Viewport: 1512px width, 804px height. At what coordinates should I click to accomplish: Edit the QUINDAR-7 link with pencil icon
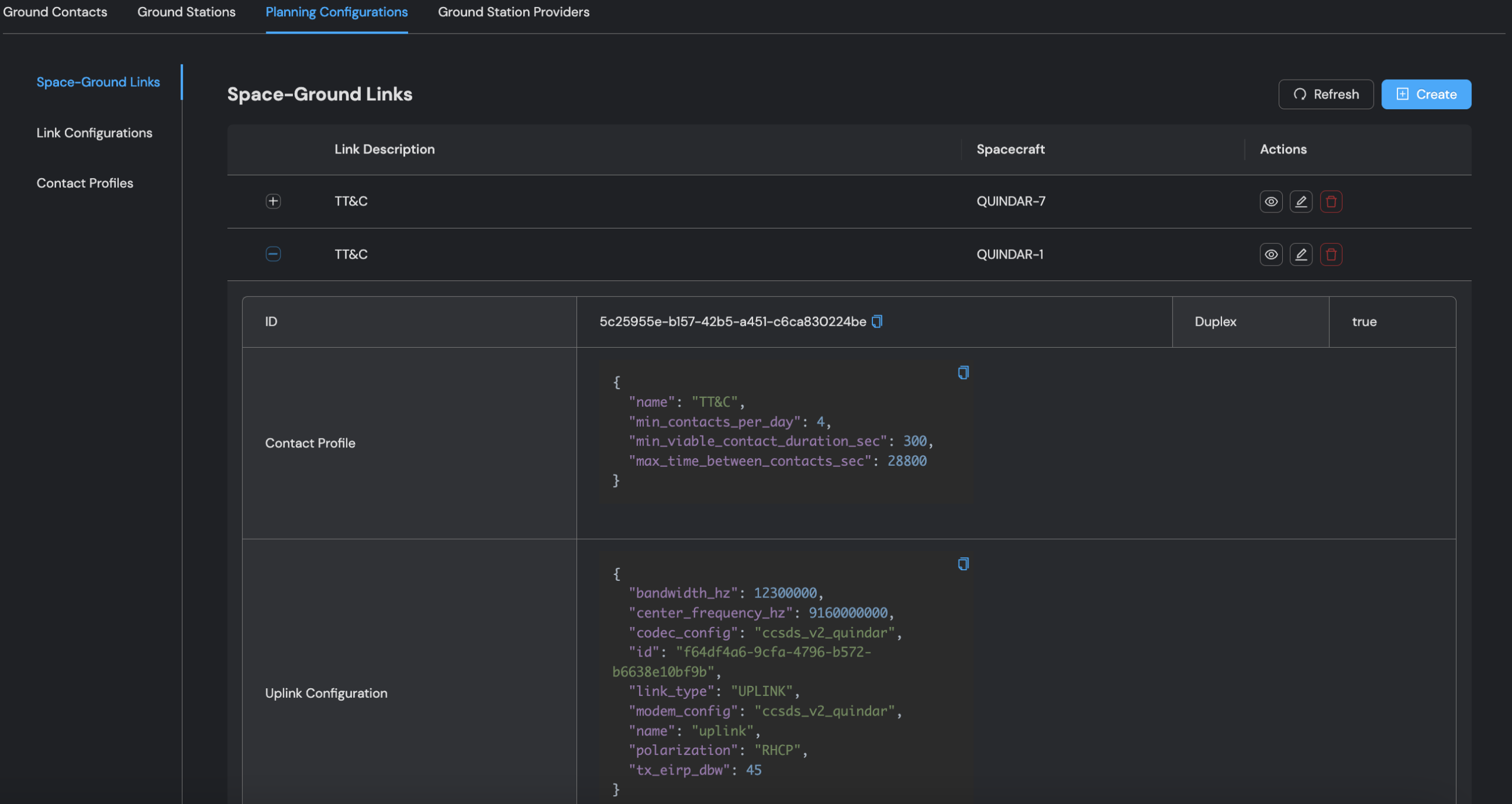[1301, 201]
